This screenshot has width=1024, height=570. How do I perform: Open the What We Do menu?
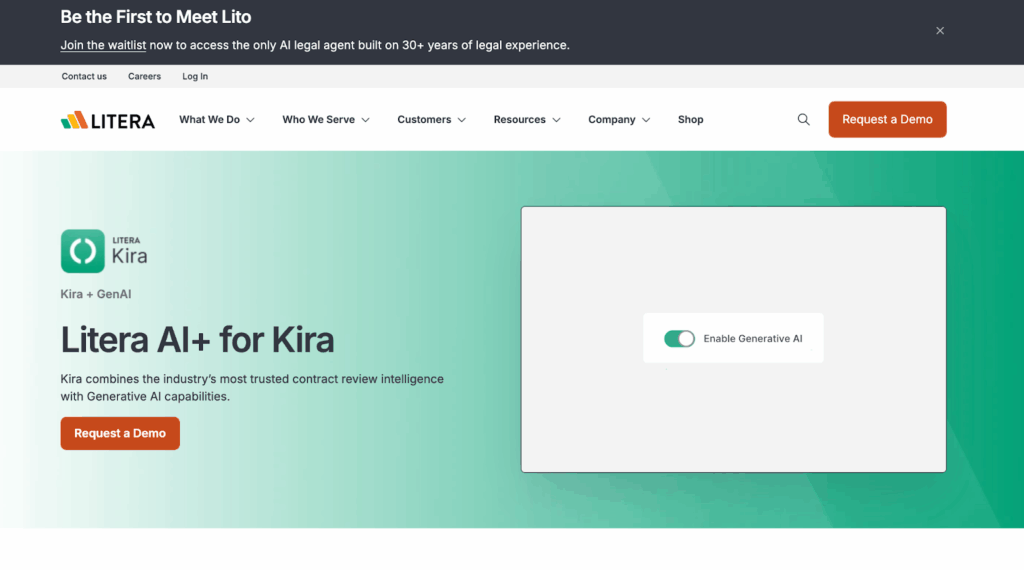210,119
